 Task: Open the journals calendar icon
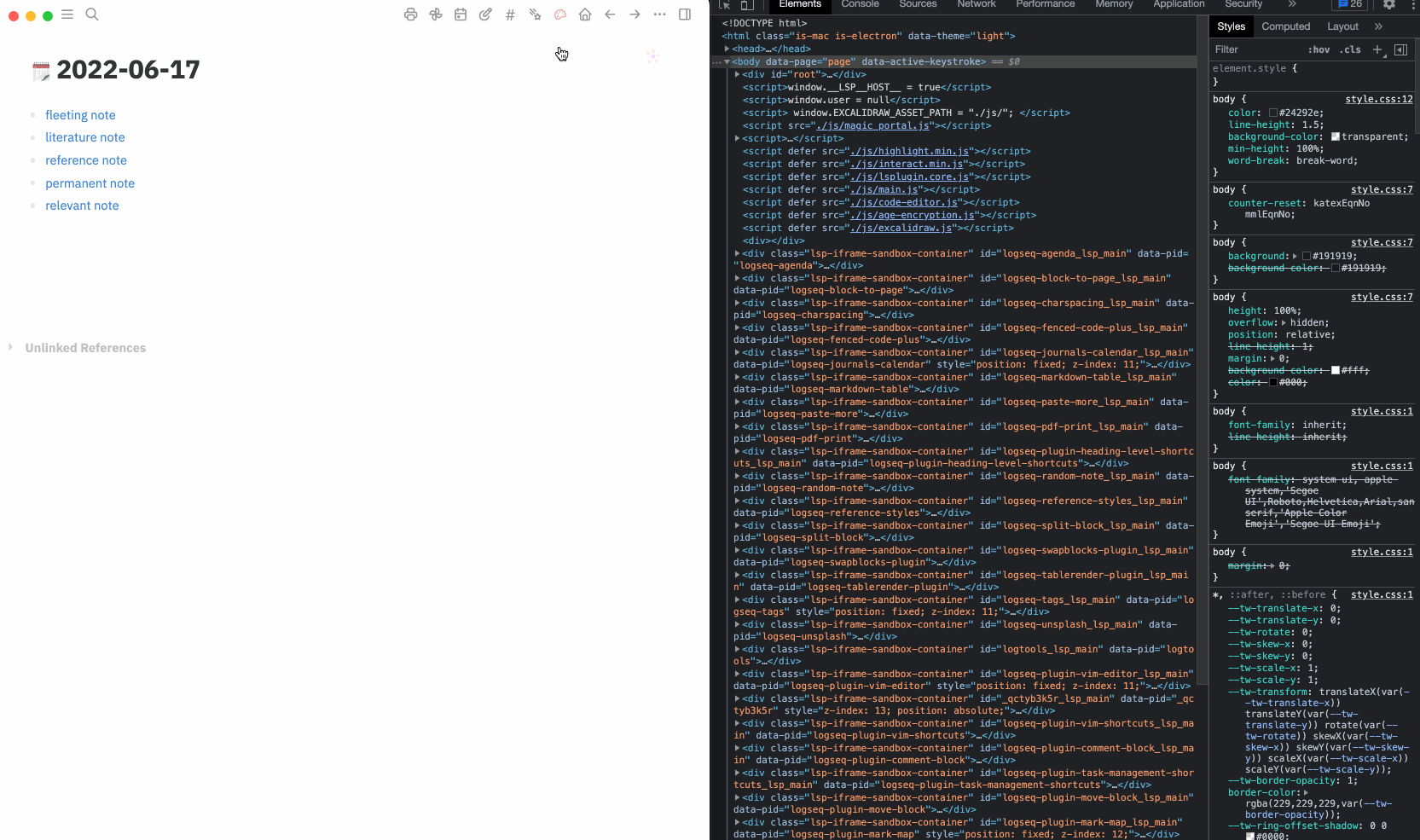pyautogui.click(x=461, y=14)
